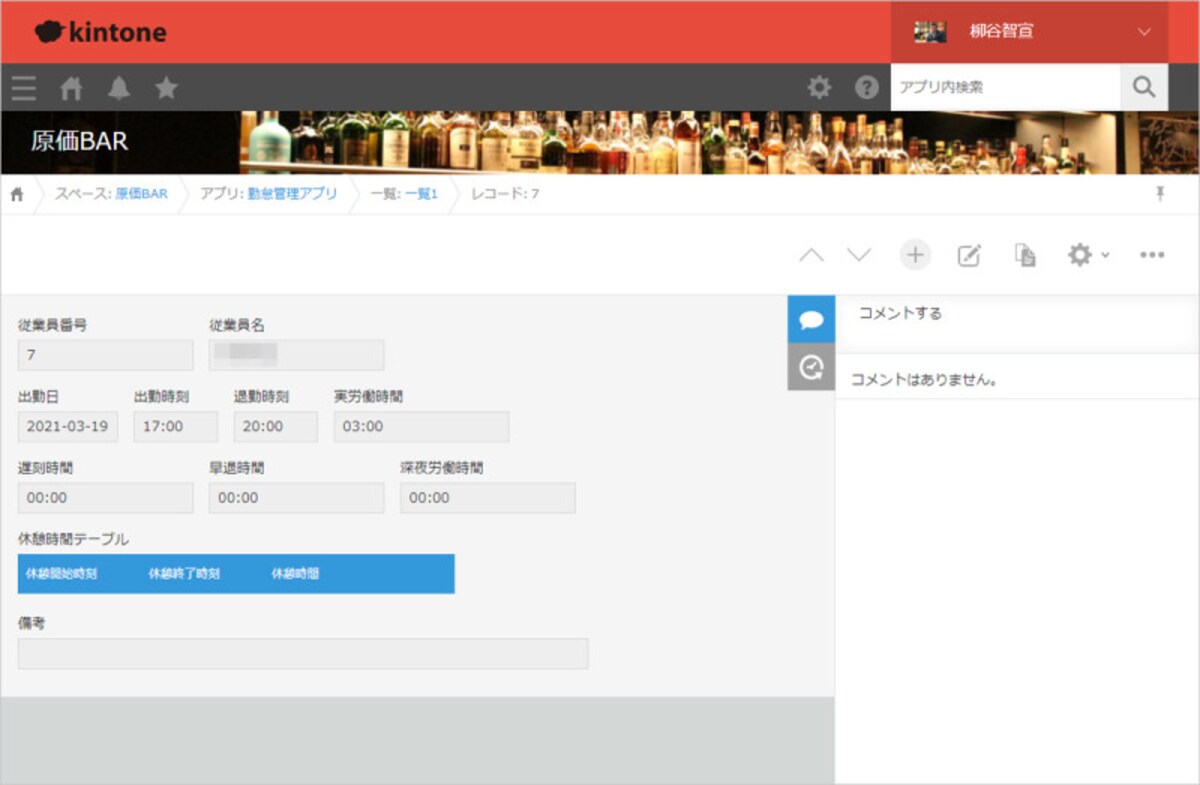This screenshot has width=1200, height=785.
Task: Click the 実労働時間 value 03:00
Action: click(x=421, y=426)
